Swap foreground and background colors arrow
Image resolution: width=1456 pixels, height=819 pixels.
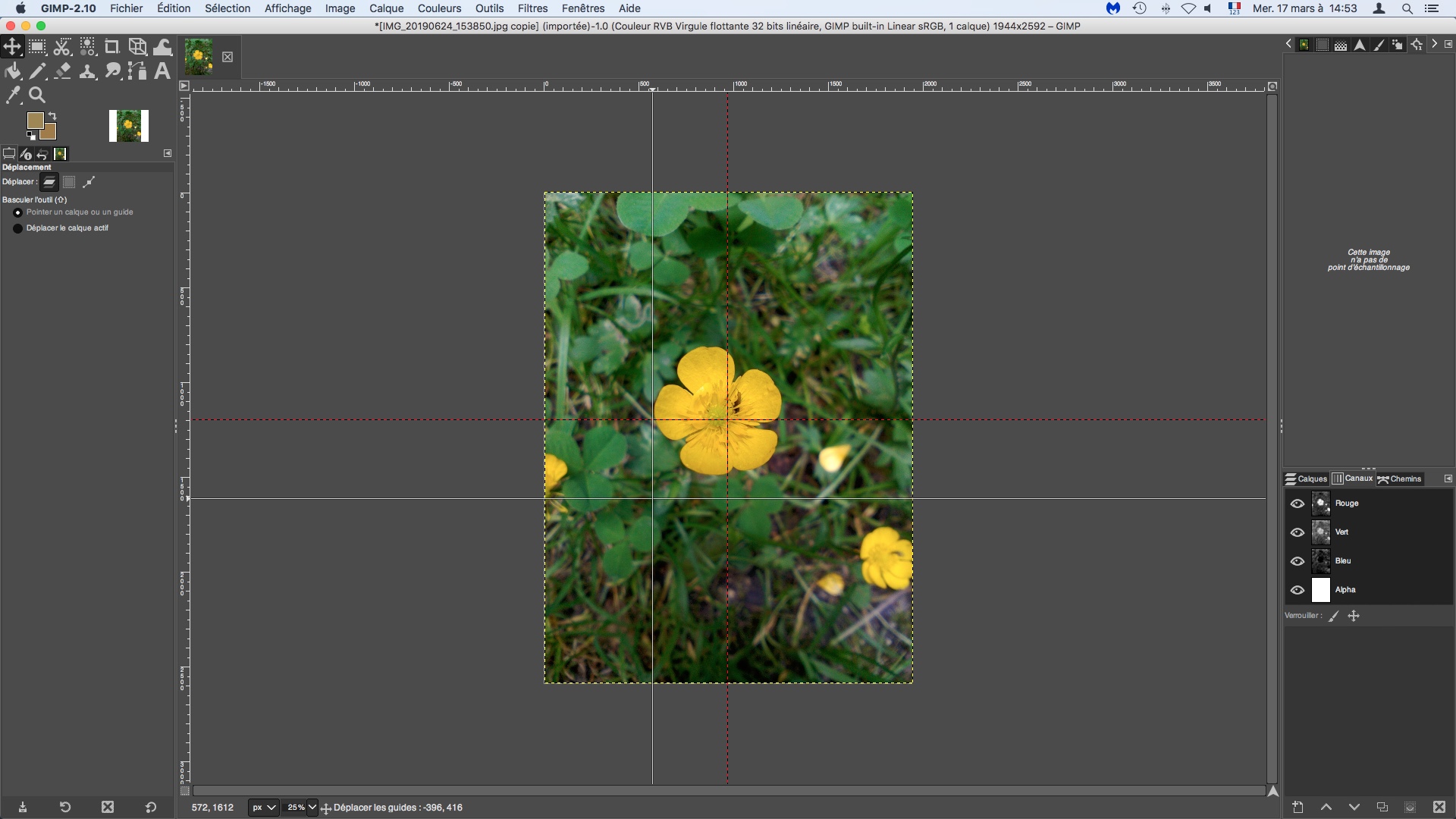point(52,116)
